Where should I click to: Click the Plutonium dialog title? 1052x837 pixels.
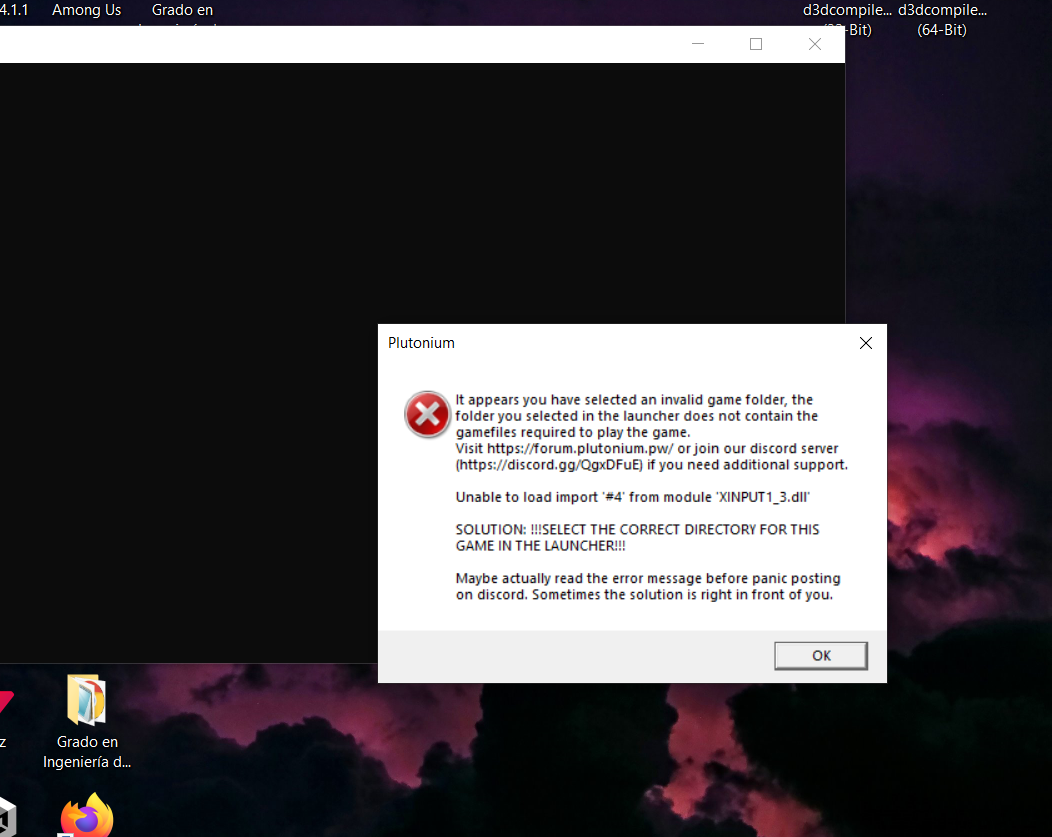421,343
